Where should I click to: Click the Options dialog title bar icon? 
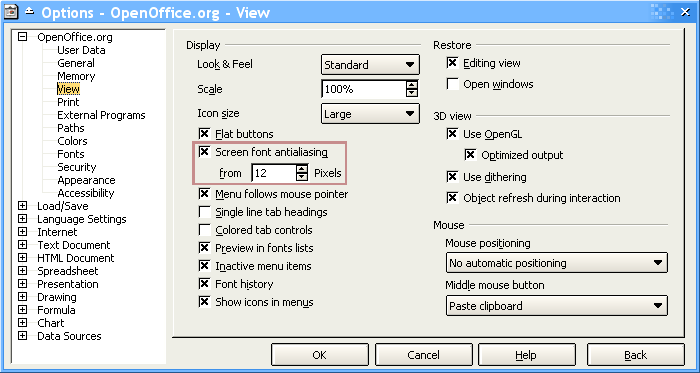pos(11,12)
